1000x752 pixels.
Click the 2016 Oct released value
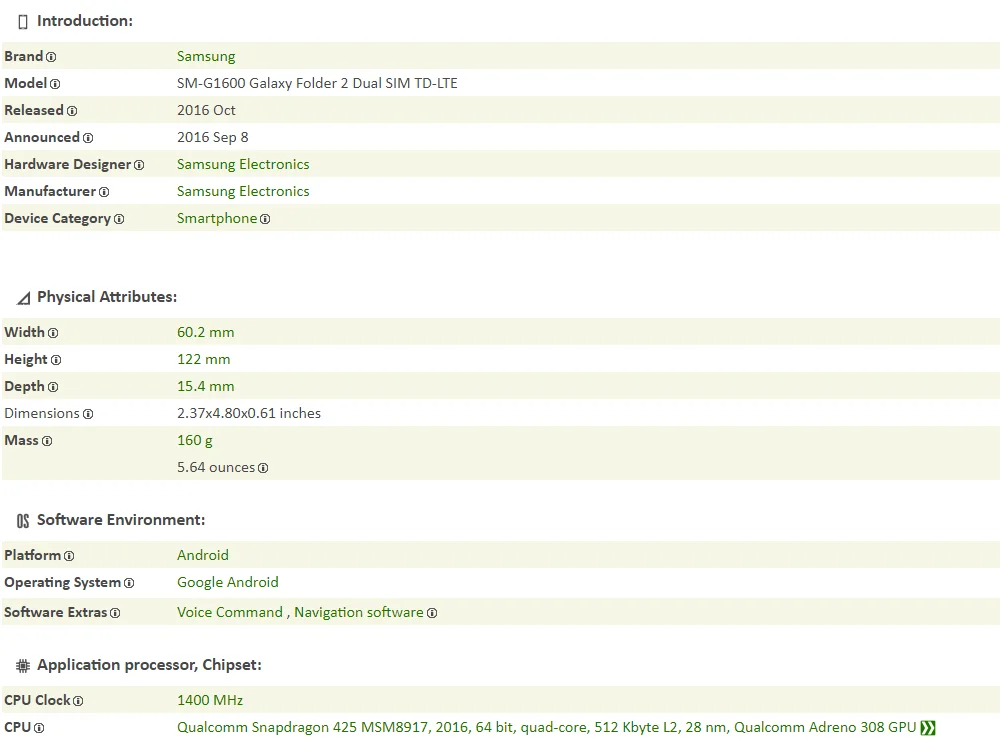[x=206, y=110]
